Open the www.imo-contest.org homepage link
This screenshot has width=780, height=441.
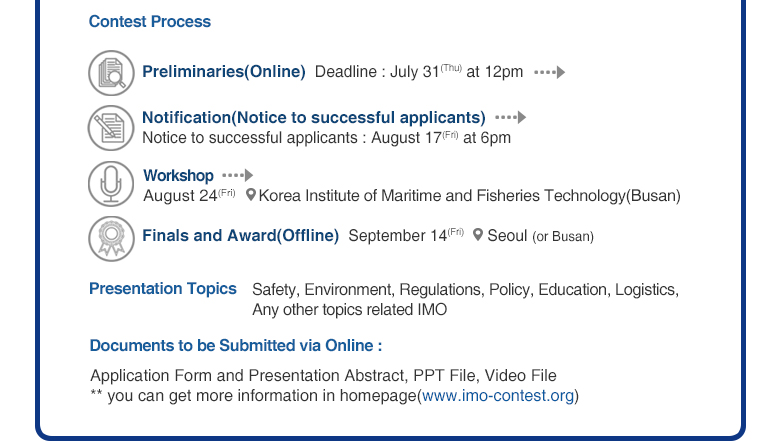tap(498, 396)
